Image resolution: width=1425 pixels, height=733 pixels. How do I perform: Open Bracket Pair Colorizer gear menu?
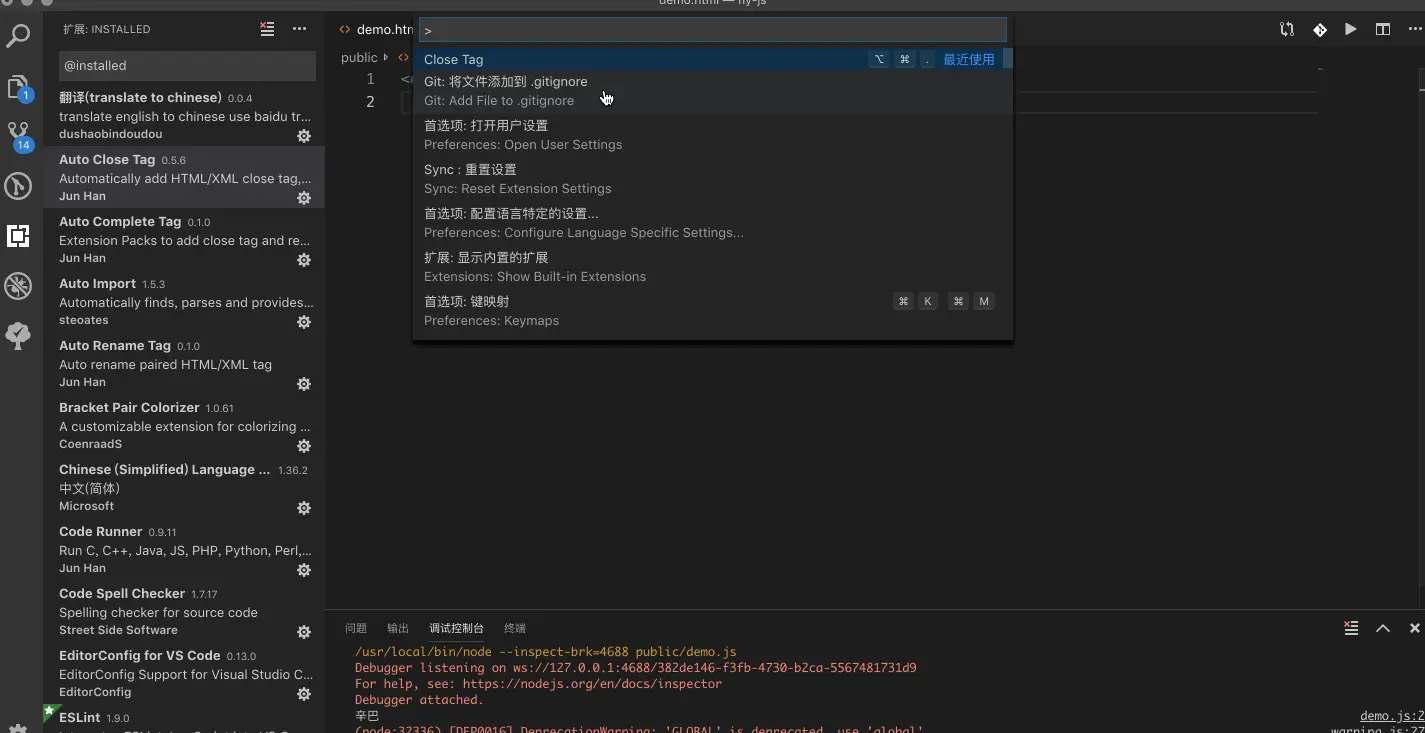click(304, 446)
